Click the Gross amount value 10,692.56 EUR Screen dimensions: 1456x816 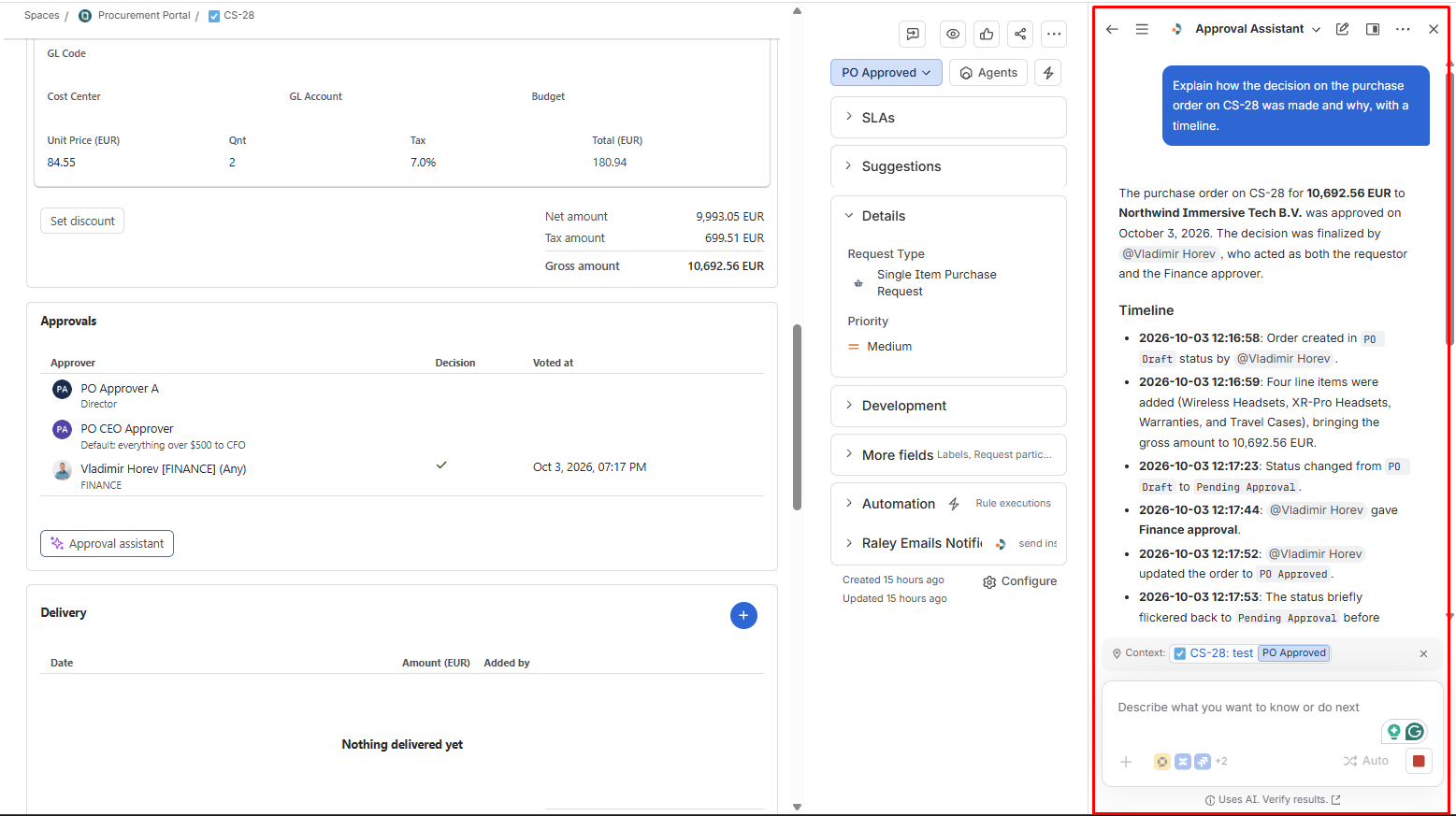pyautogui.click(x=726, y=266)
